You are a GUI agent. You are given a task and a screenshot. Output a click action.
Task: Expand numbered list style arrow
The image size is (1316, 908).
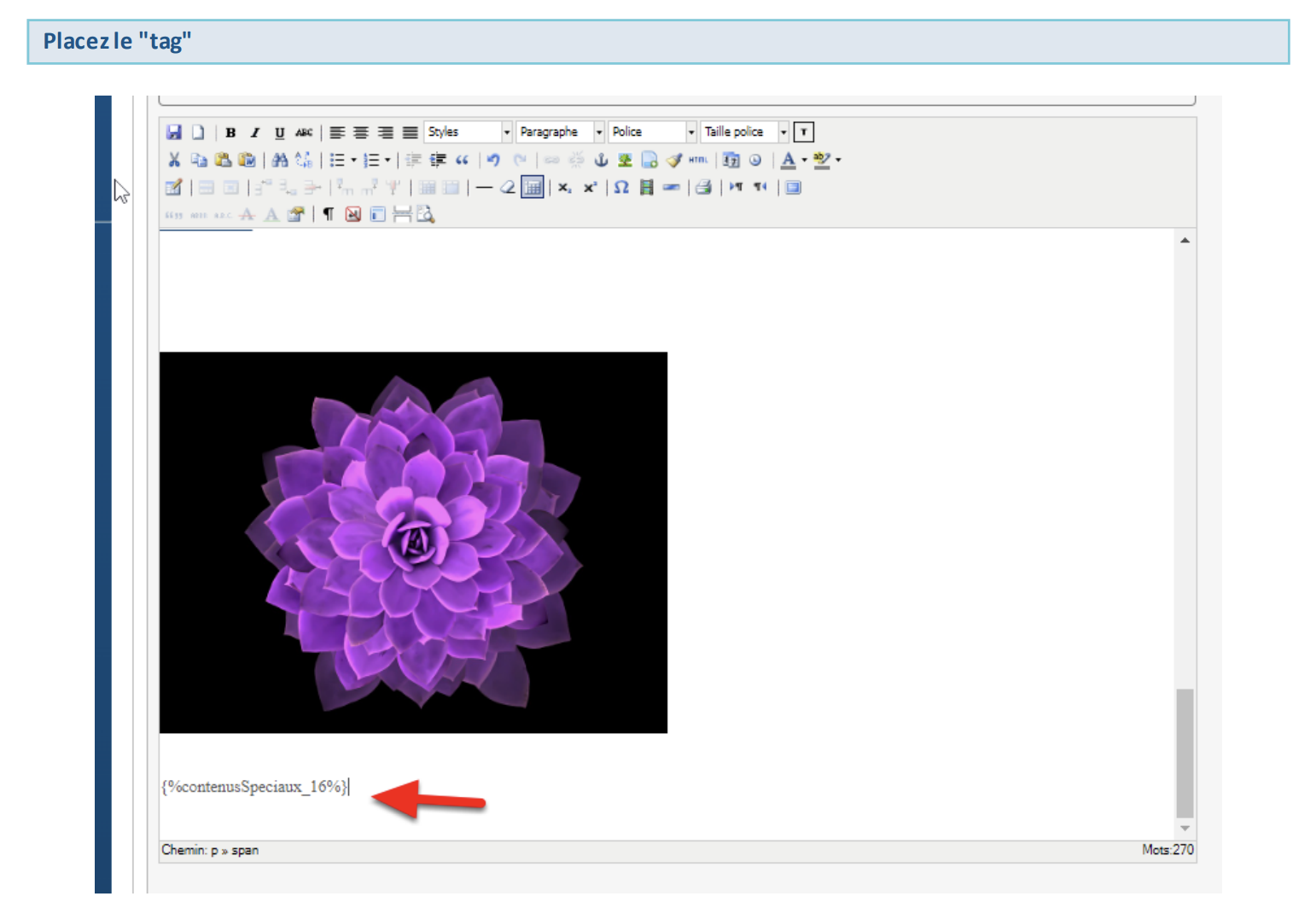pyautogui.click(x=387, y=160)
